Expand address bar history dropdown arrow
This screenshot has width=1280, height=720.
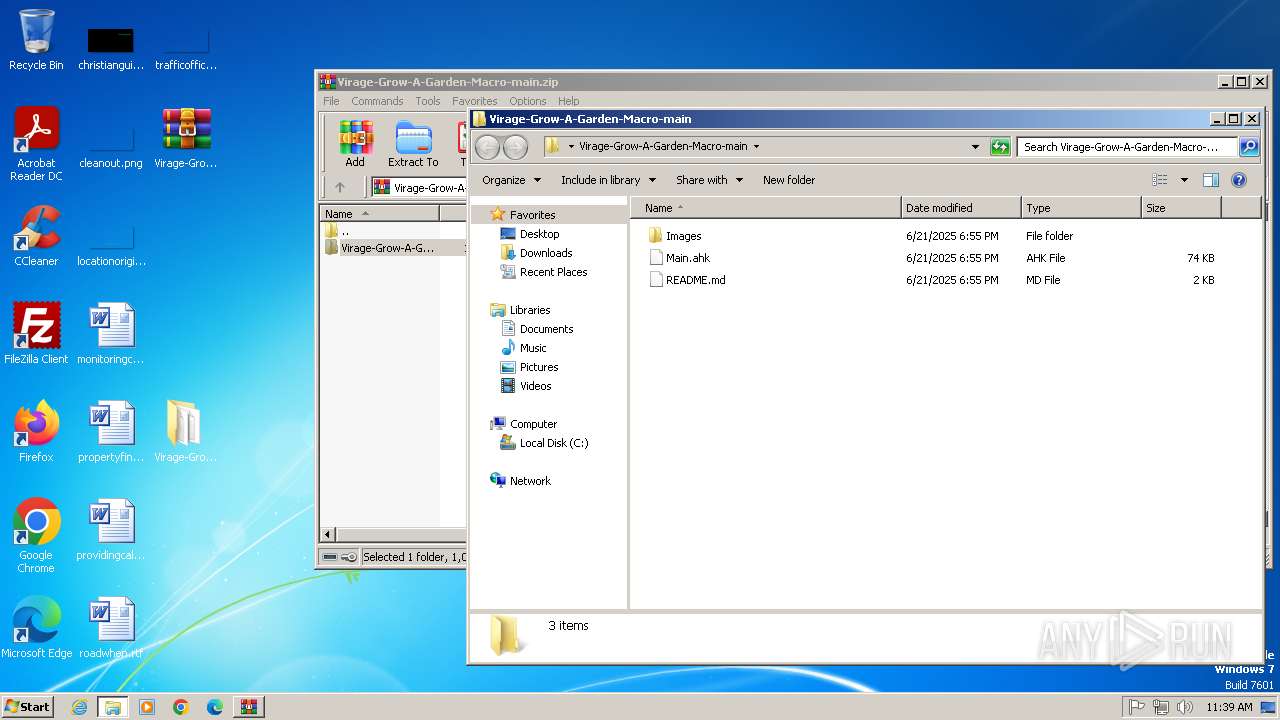pos(976,147)
